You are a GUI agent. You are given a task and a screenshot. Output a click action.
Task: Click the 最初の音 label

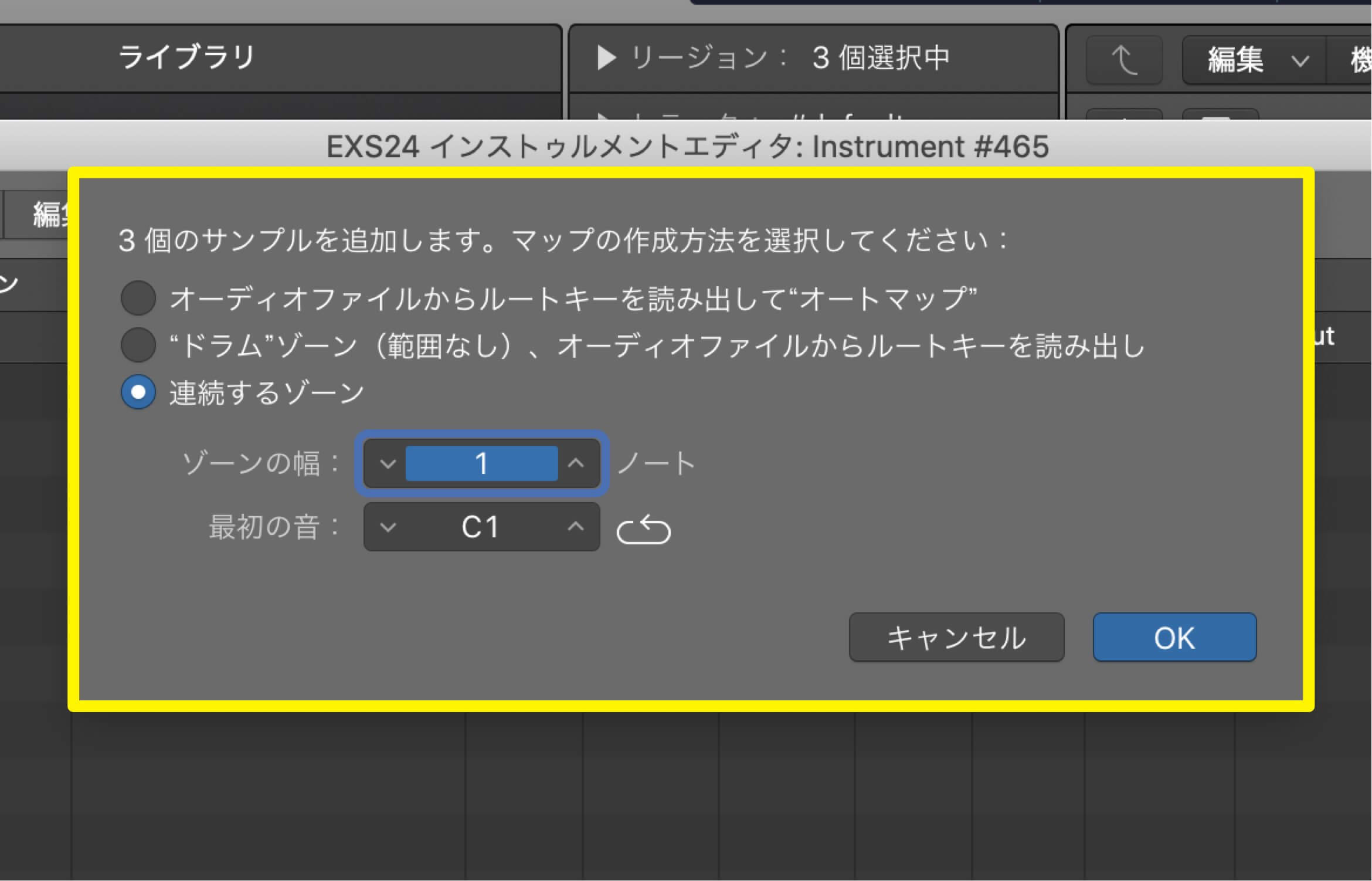tap(274, 527)
